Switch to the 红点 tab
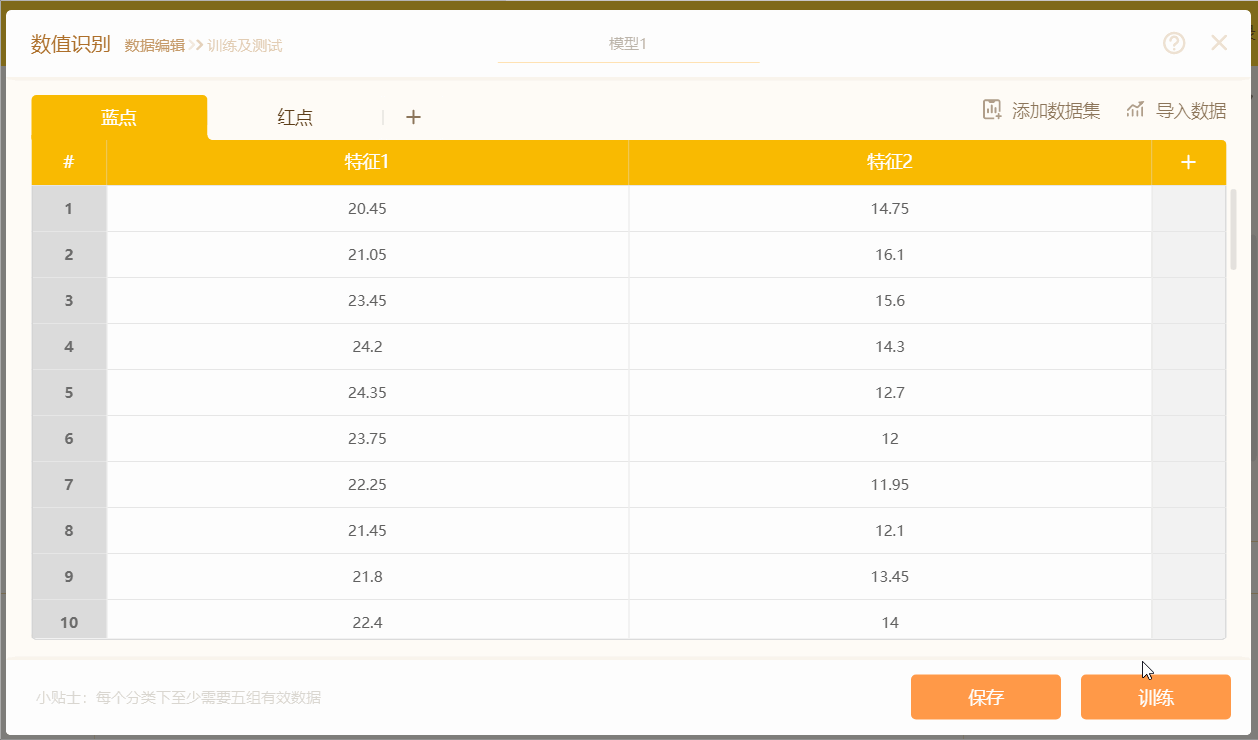Viewport: 1258px width, 740px height. coord(295,117)
